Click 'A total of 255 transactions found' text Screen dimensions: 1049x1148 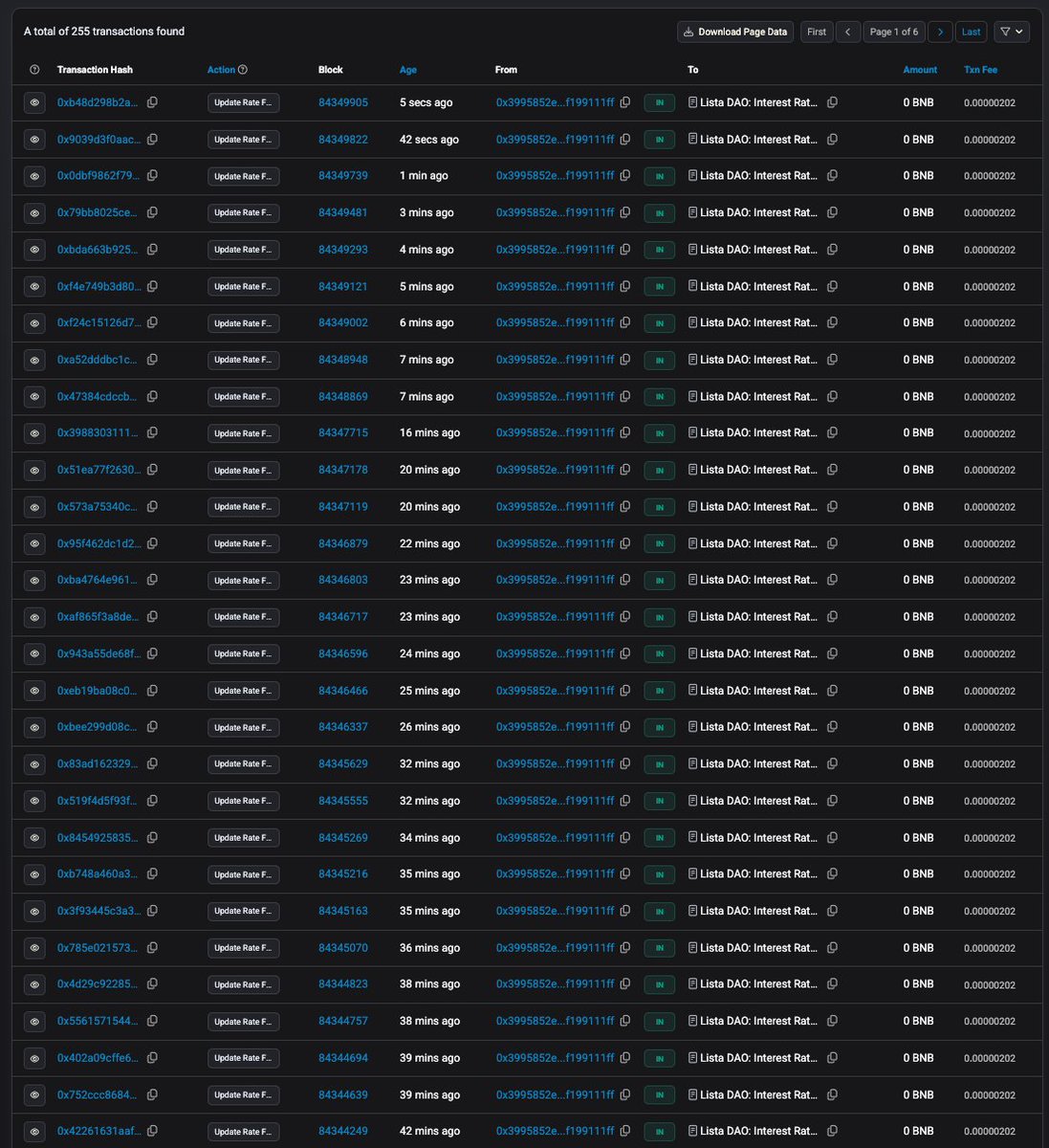(104, 32)
